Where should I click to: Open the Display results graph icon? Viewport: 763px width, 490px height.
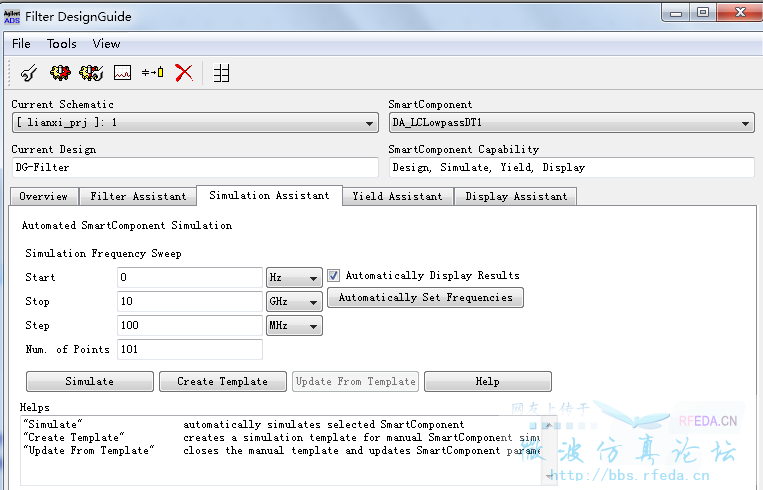(122, 73)
